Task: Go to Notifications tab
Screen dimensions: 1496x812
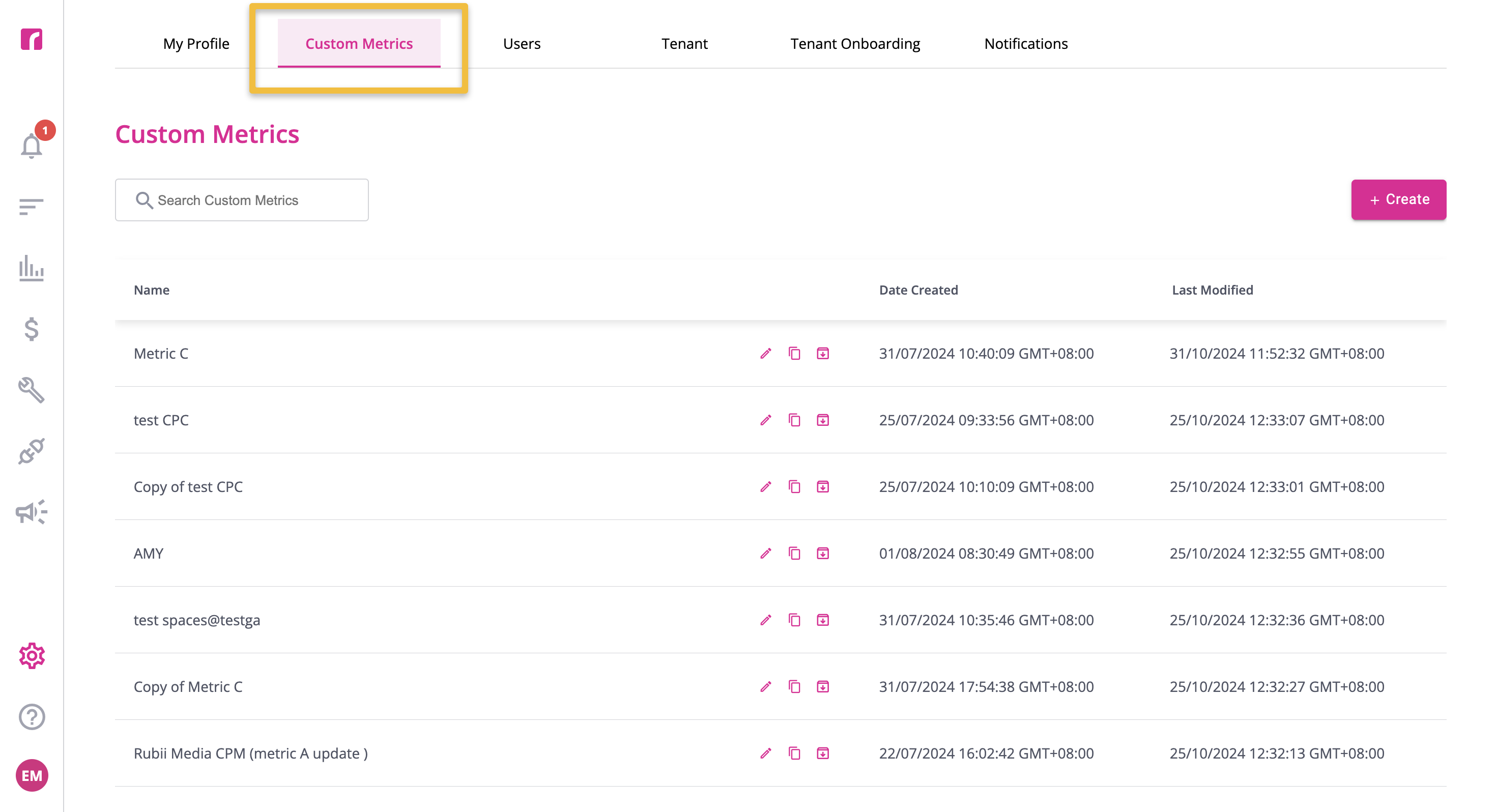Action: pyautogui.click(x=1026, y=44)
